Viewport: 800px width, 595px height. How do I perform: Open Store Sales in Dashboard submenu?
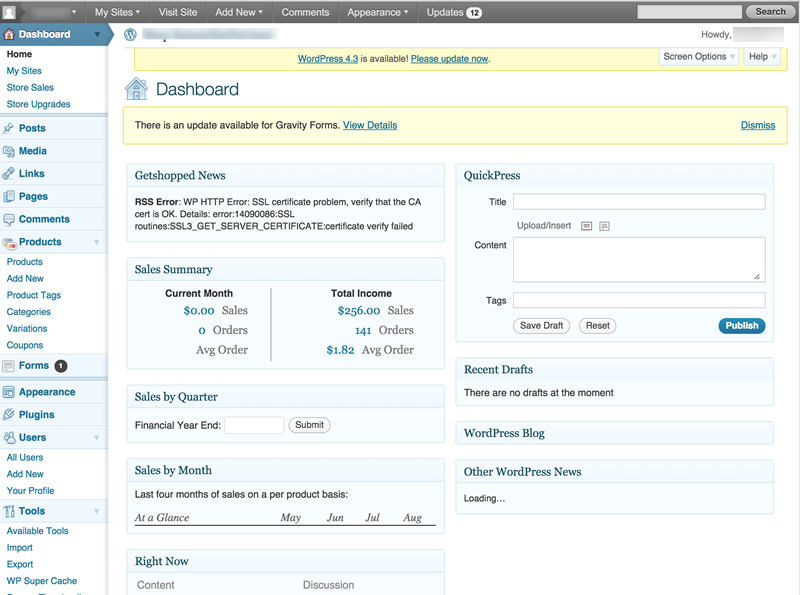(x=30, y=88)
